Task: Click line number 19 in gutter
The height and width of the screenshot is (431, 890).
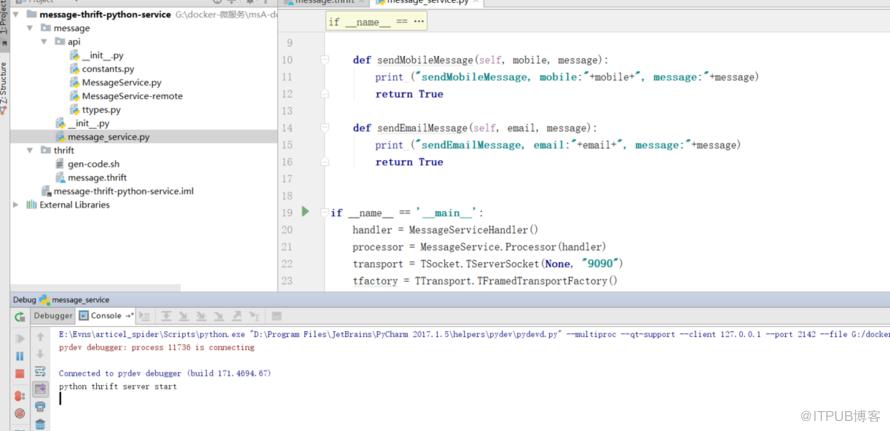Action: (287, 213)
